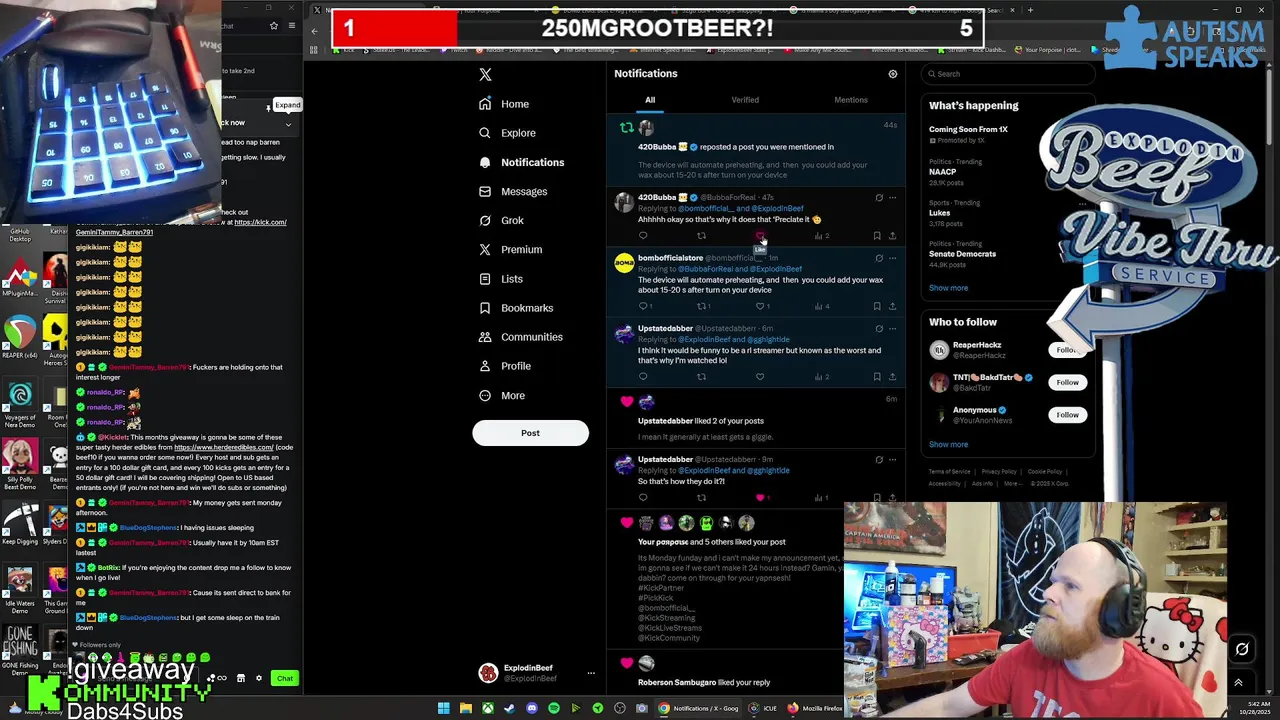Open more options on Upstatedabber's streamer reply

892,329
